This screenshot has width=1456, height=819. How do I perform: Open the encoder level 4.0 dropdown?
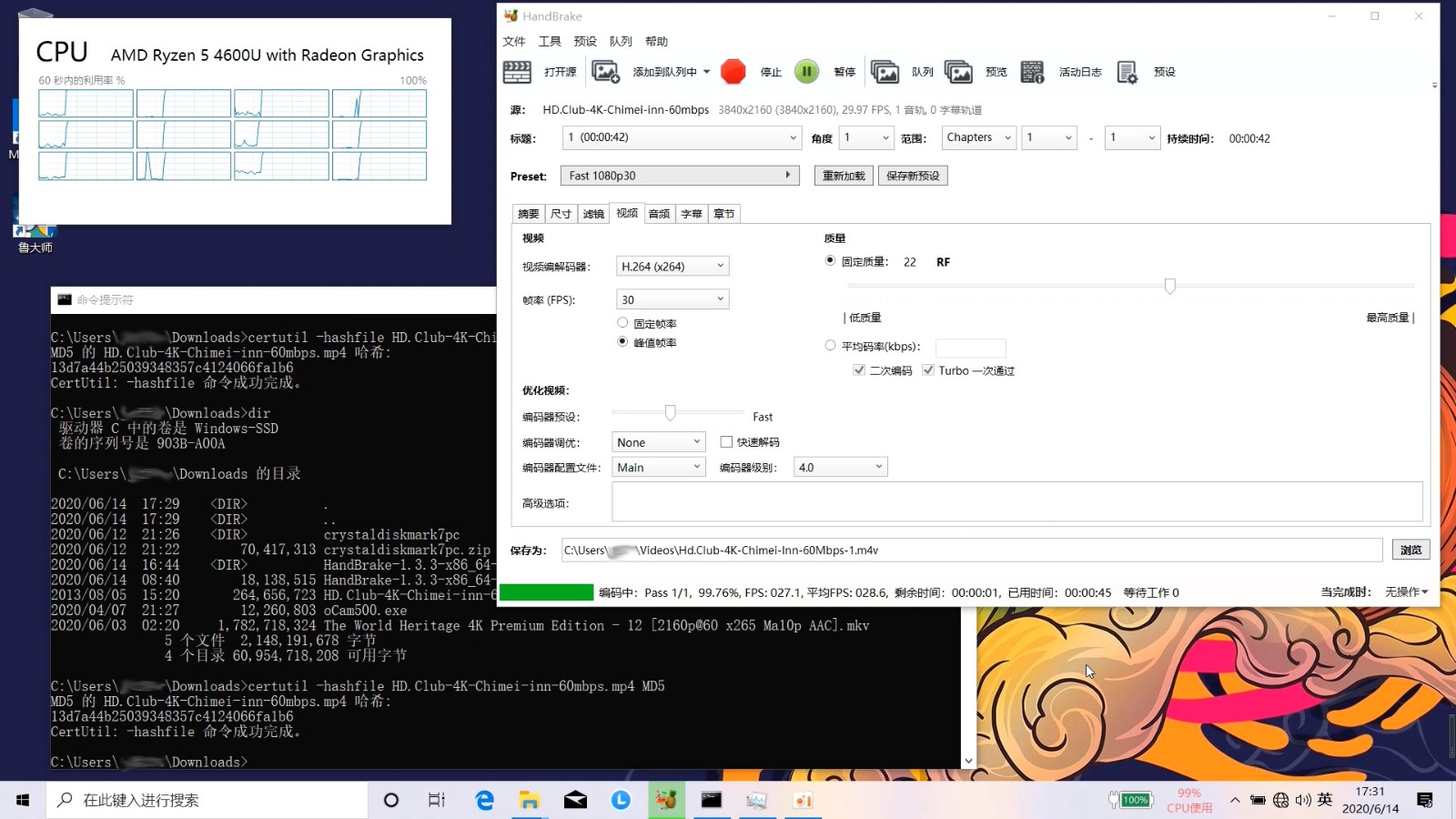click(840, 468)
